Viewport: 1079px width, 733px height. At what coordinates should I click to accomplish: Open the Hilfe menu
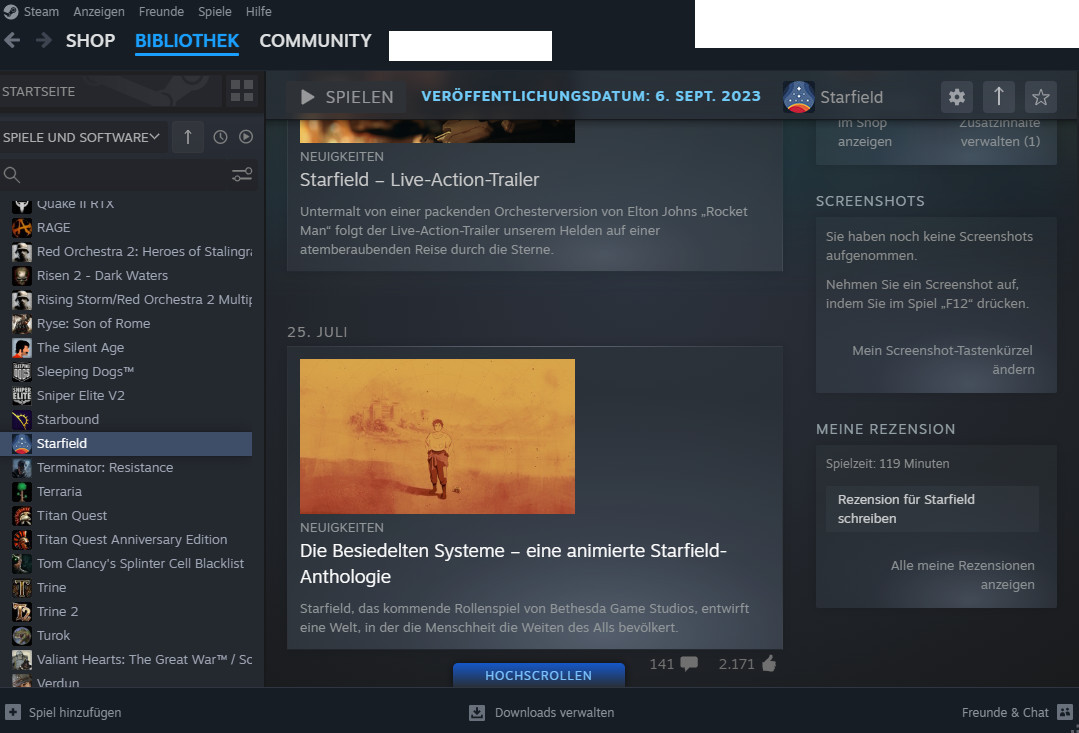pos(259,12)
